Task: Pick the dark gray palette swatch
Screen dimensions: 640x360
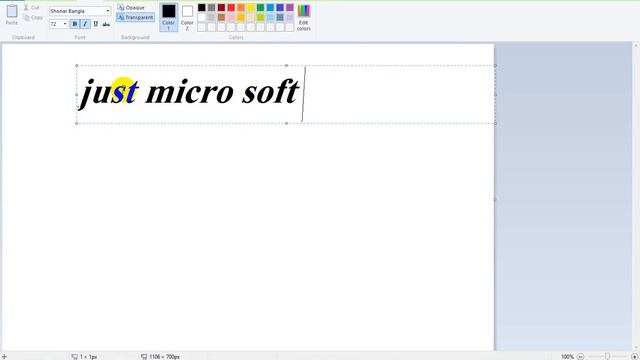Action: (x=211, y=7)
